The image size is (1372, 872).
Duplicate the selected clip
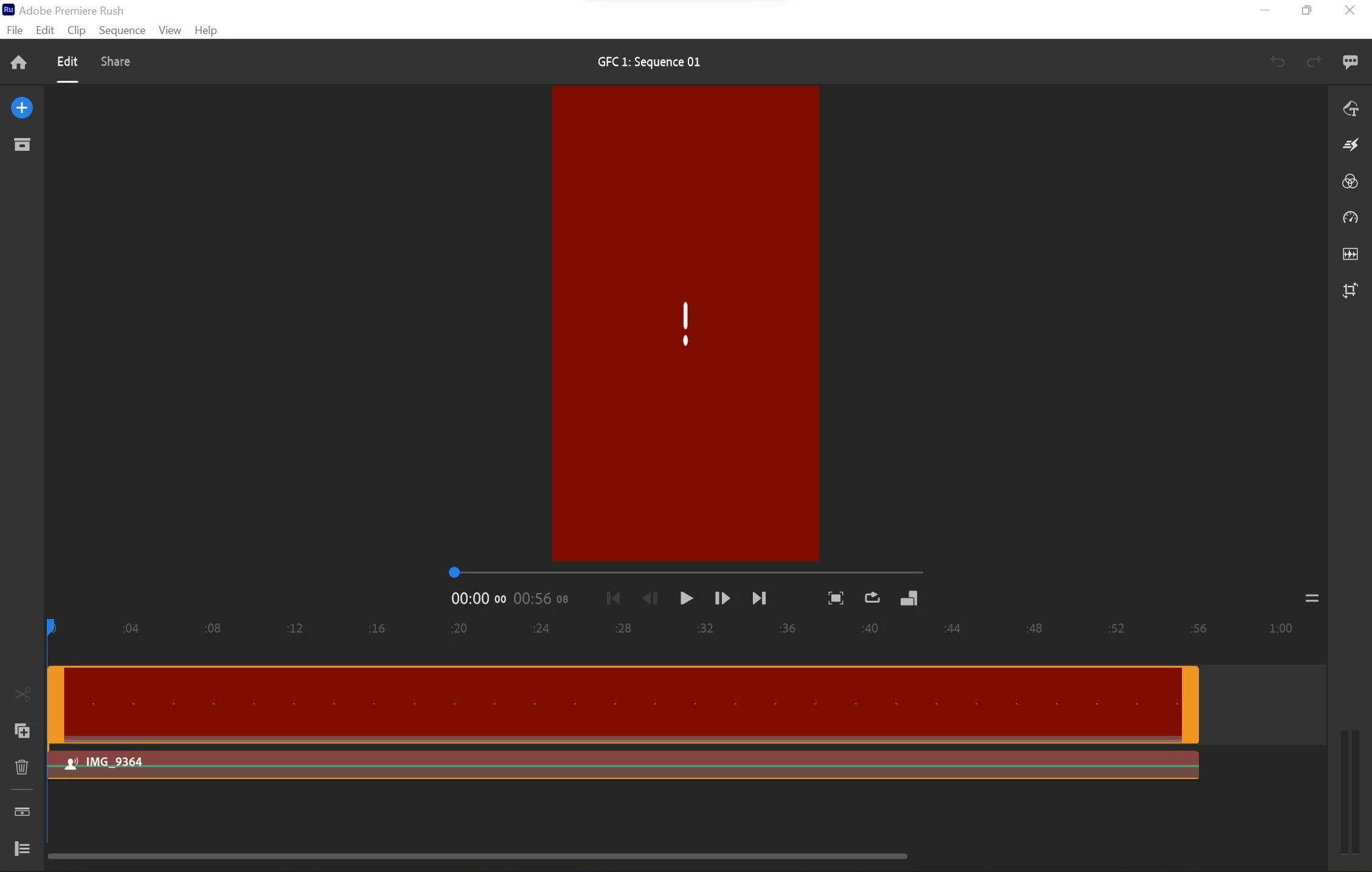click(22, 730)
